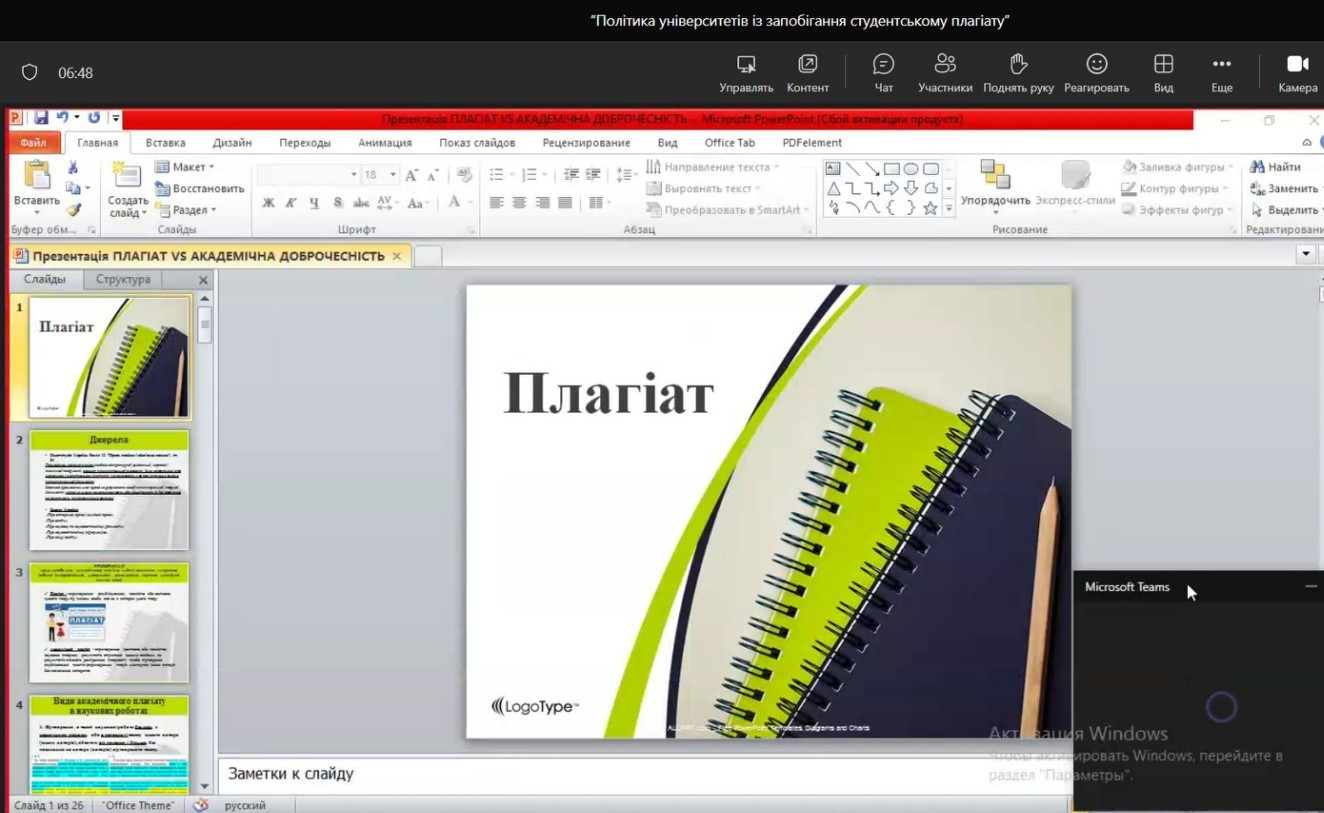Screen dimensions: 1324x813
Task: Click Поднять руку raise hand in Teams
Action: click(1018, 74)
